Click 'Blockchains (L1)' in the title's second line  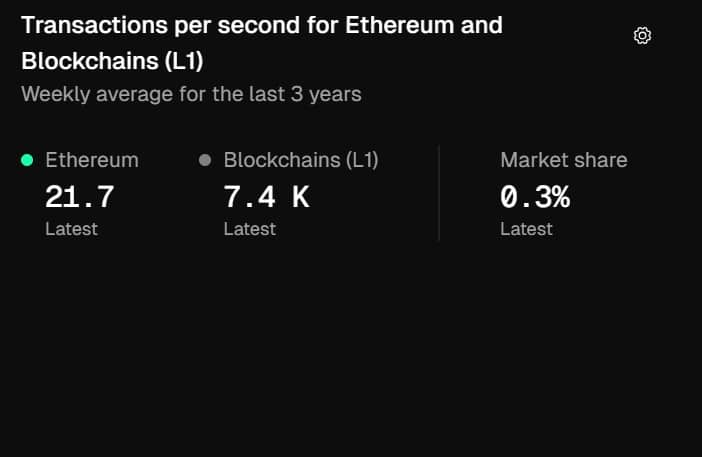click(112, 60)
